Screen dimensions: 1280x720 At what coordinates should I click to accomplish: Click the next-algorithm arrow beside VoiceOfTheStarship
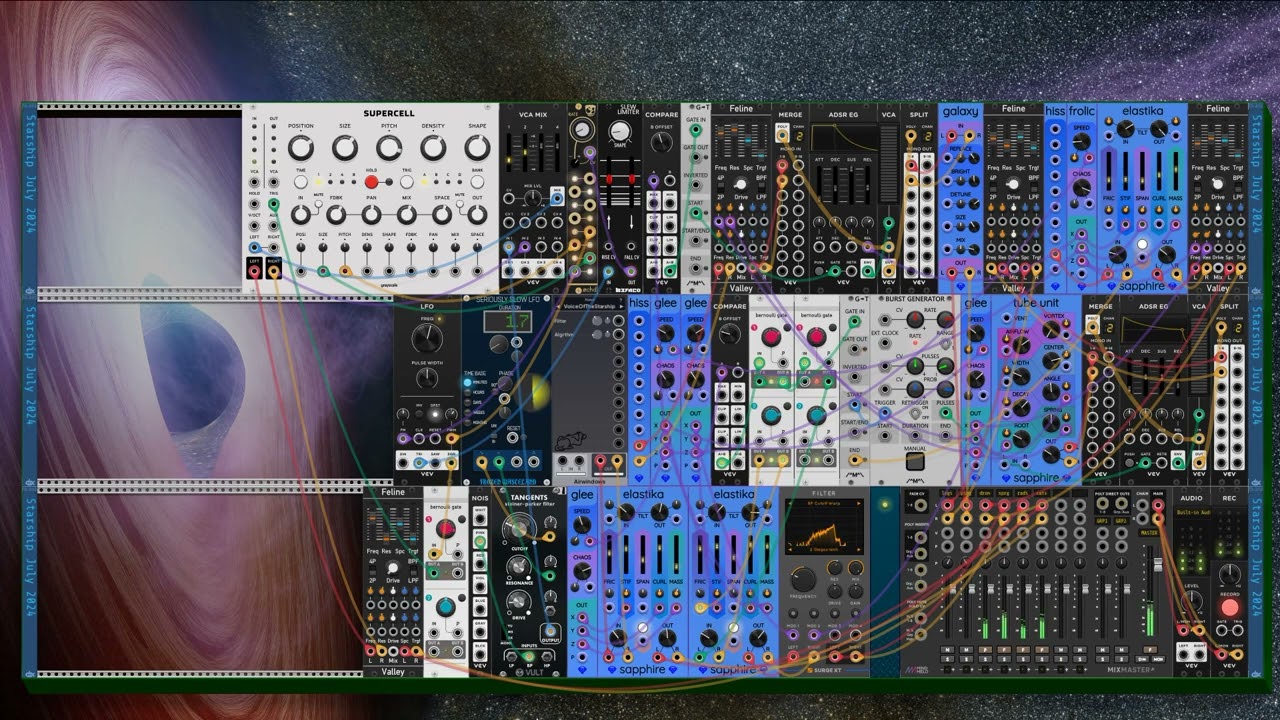622,307
